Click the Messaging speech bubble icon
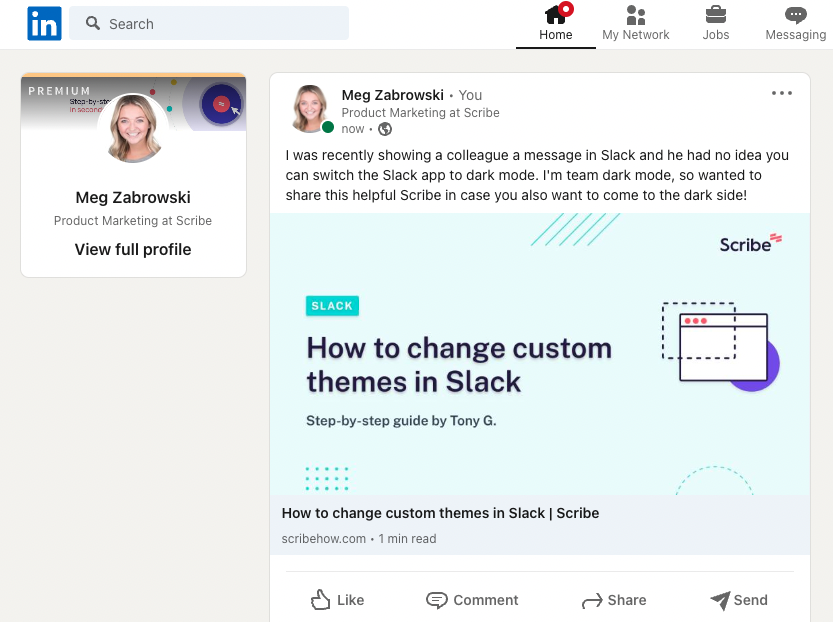The image size is (833, 622). [x=795, y=15]
